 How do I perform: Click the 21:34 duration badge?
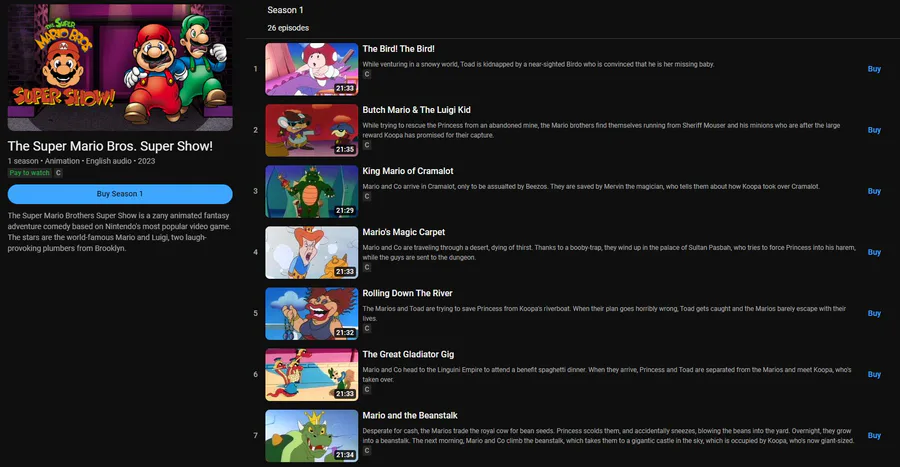(344, 455)
